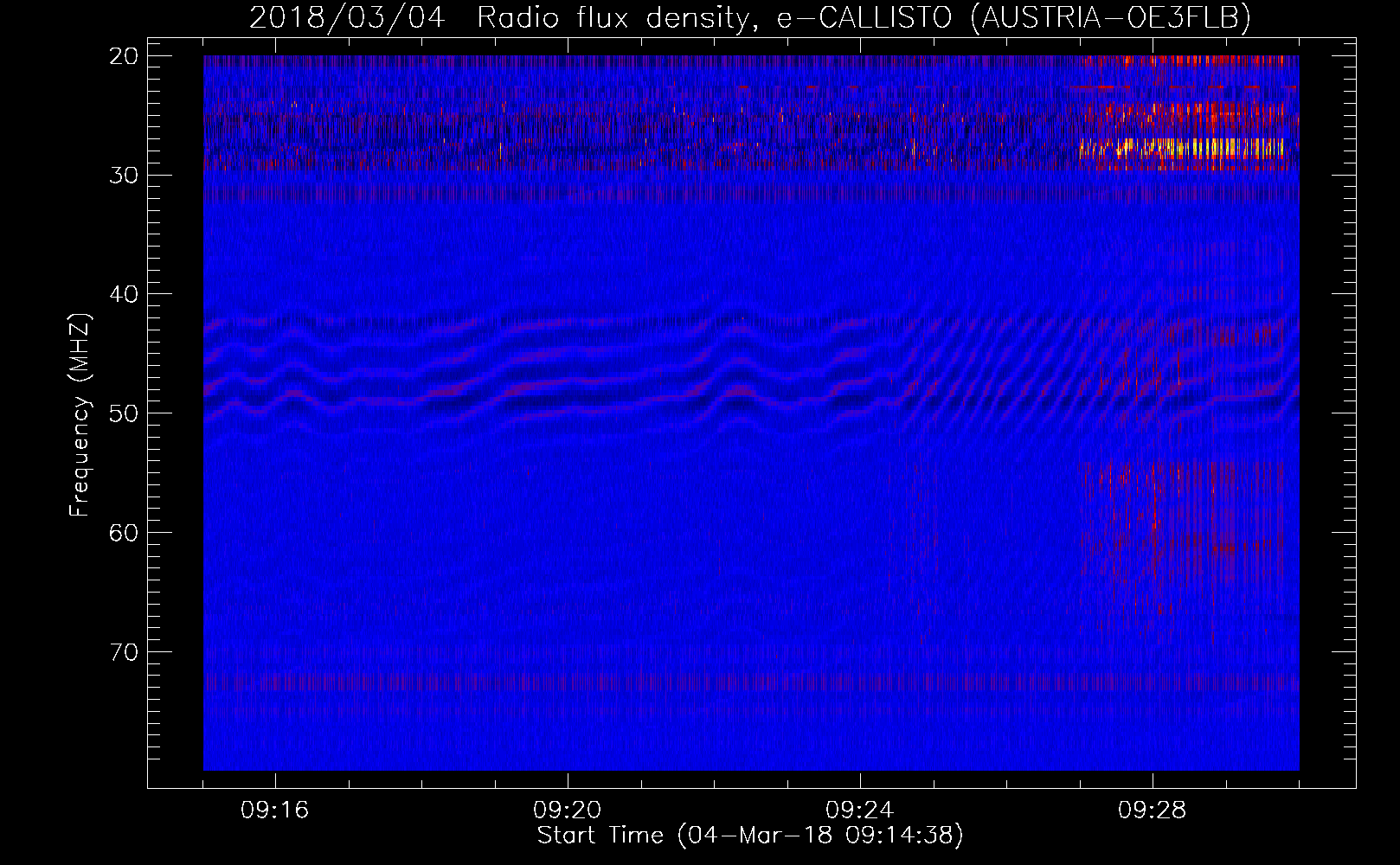Click the frequency tick label '20'
Viewport: 1400px width, 865px height.
(x=125, y=56)
